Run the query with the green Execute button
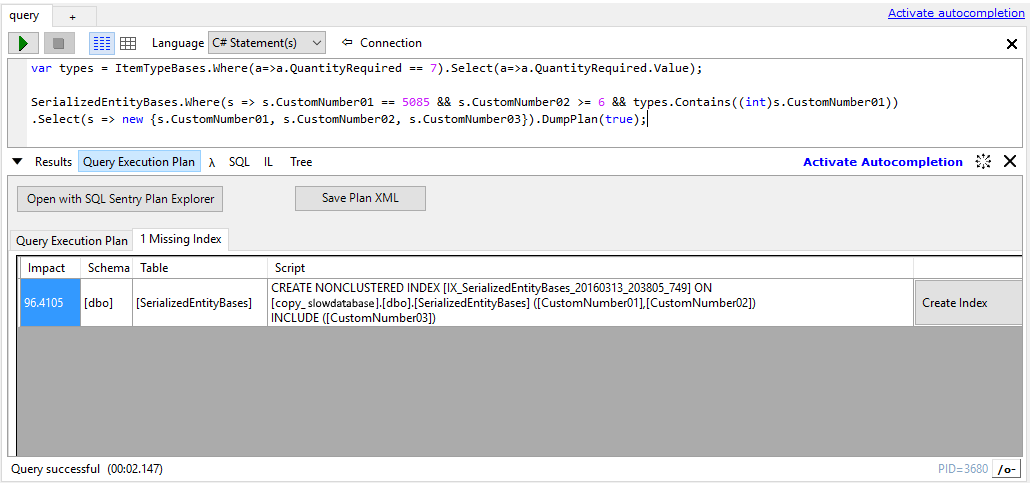 (24, 43)
